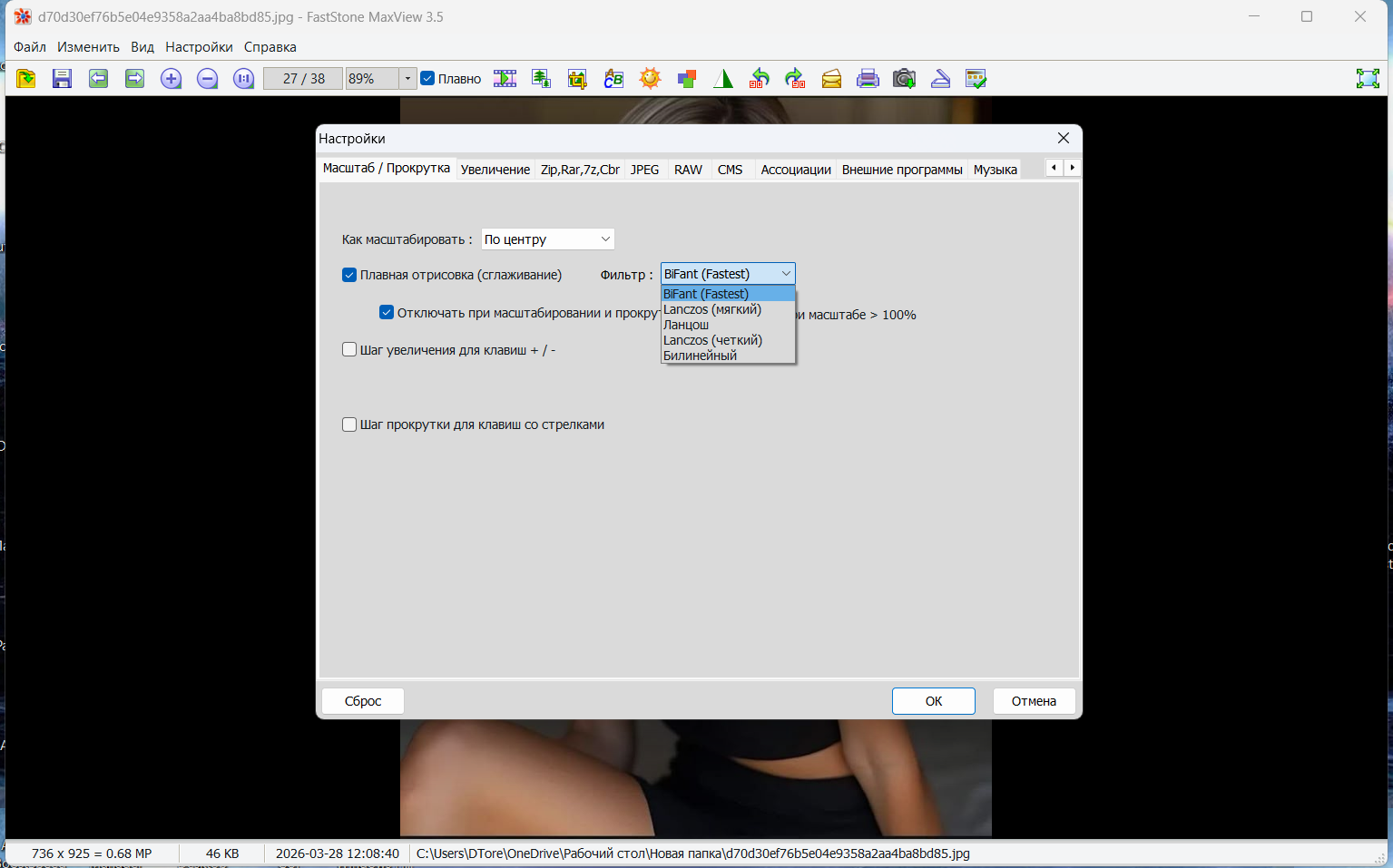Image resolution: width=1393 pixels, height=868 pixels.
Task: Close the Настройки dialog
Action: 1064,138
